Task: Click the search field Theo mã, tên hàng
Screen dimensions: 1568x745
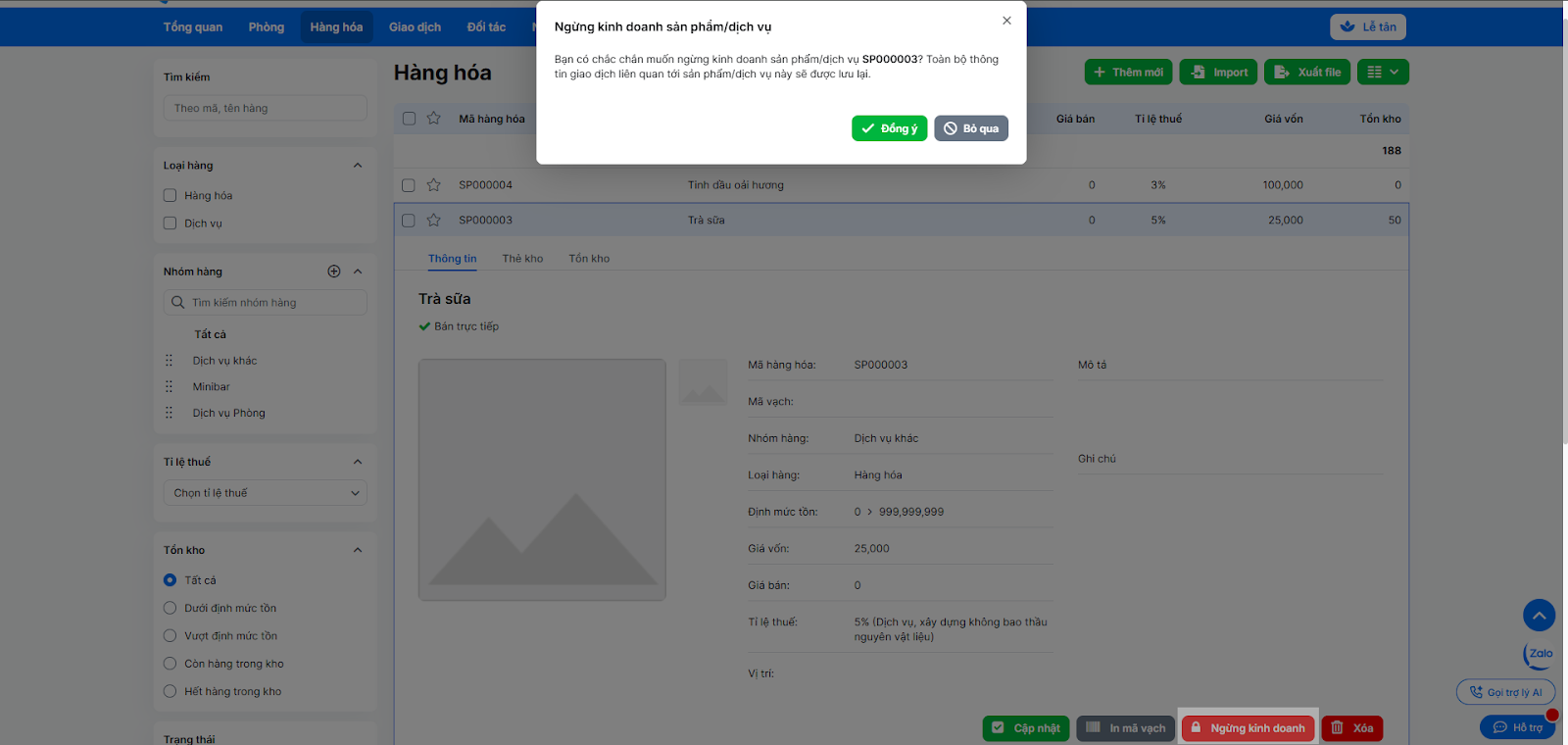Action: (x=266, y=108)
